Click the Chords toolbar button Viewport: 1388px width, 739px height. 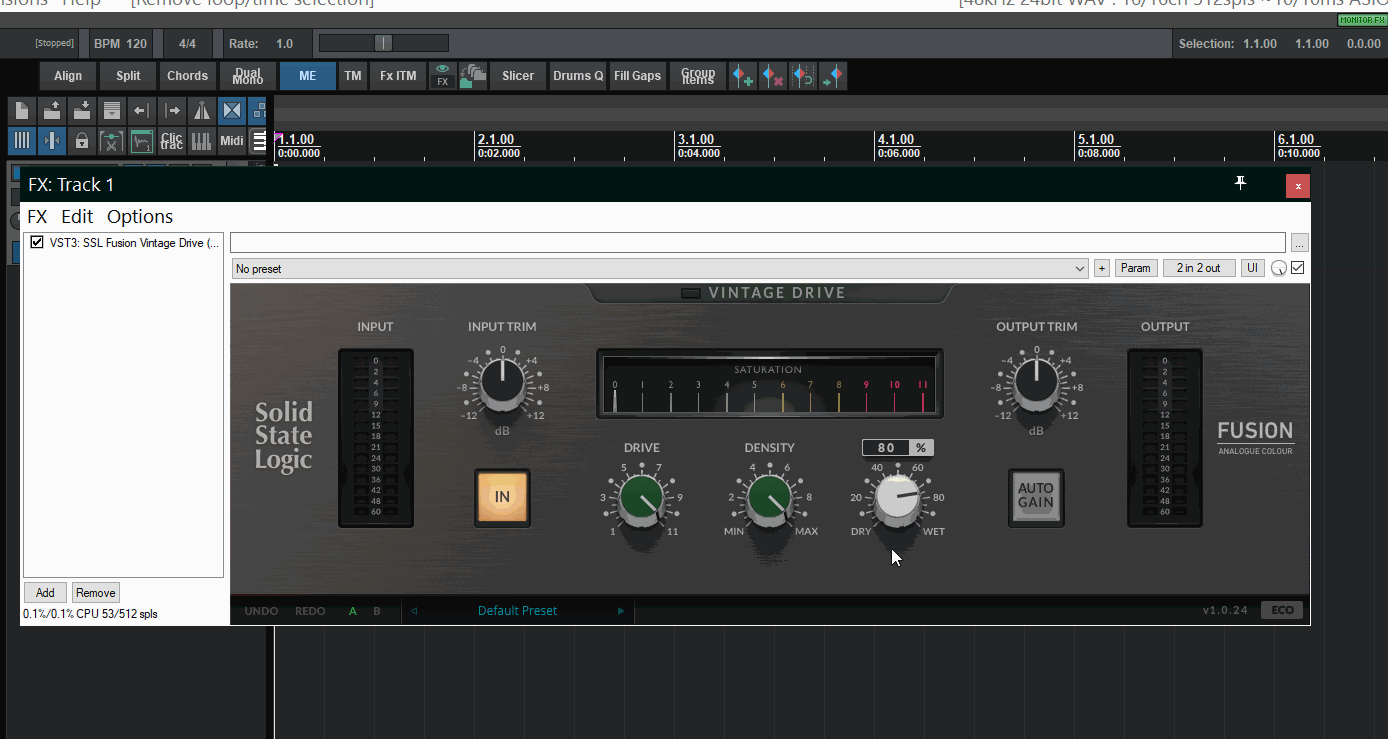pyautogui.click(x=188, y=76)
